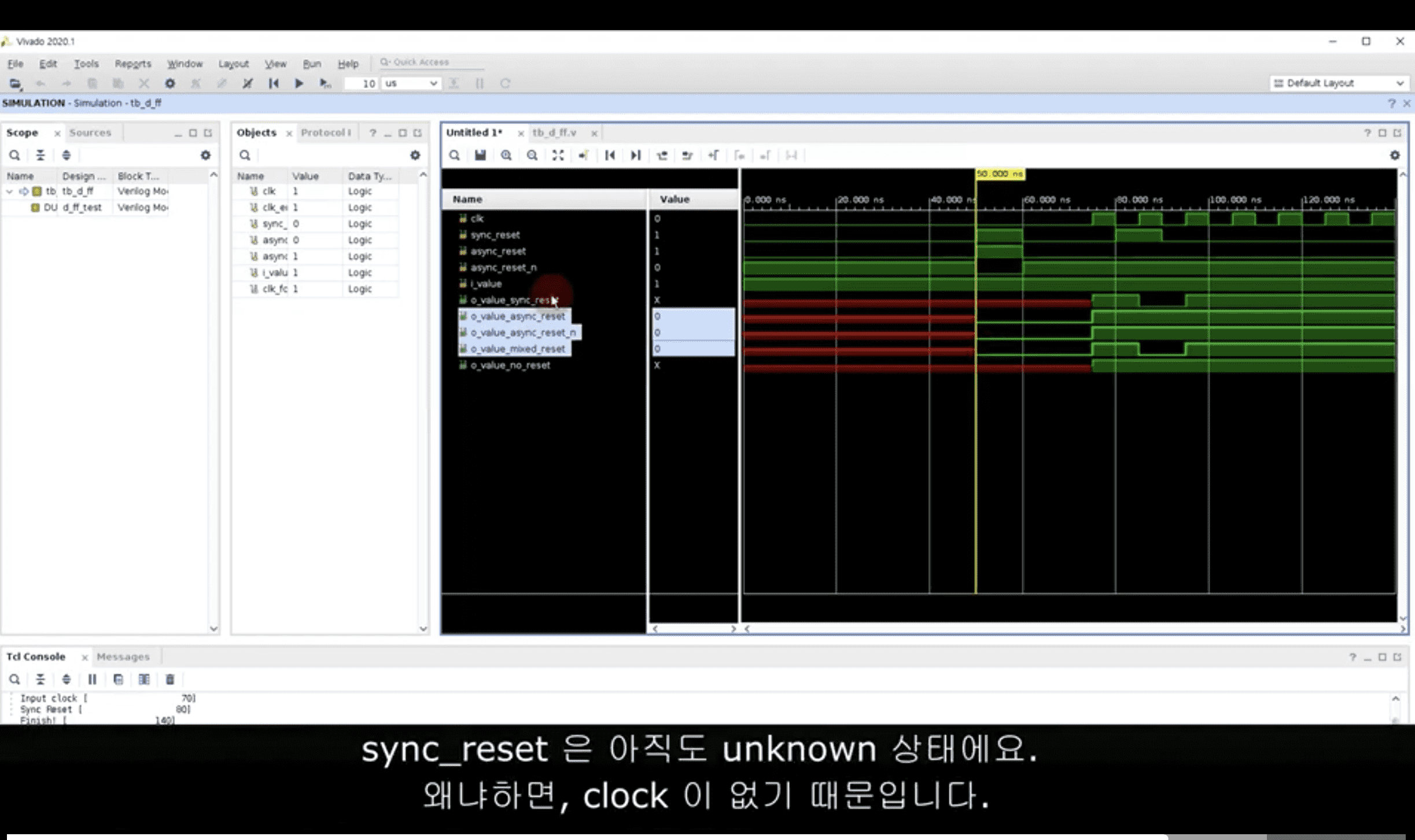Screen dimensions: 1415x840
Task: Switch to Messages tab
Action: [123, 657]
